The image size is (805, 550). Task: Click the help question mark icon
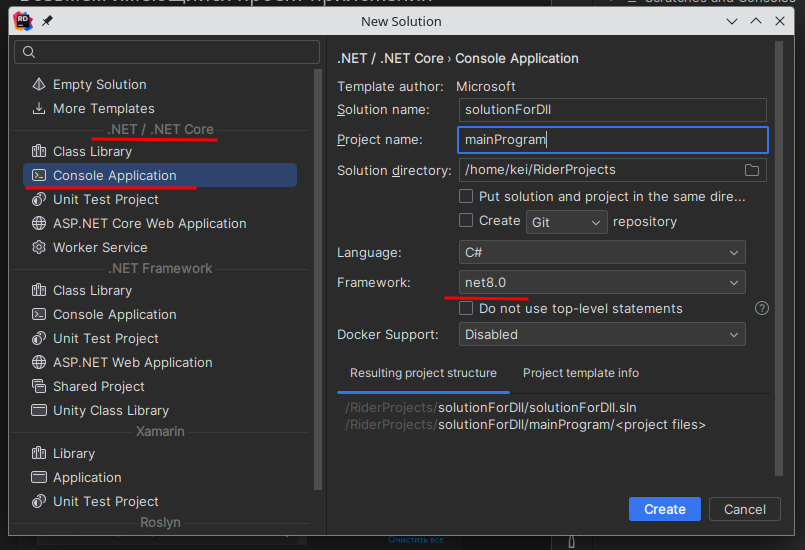click(762, 309)
